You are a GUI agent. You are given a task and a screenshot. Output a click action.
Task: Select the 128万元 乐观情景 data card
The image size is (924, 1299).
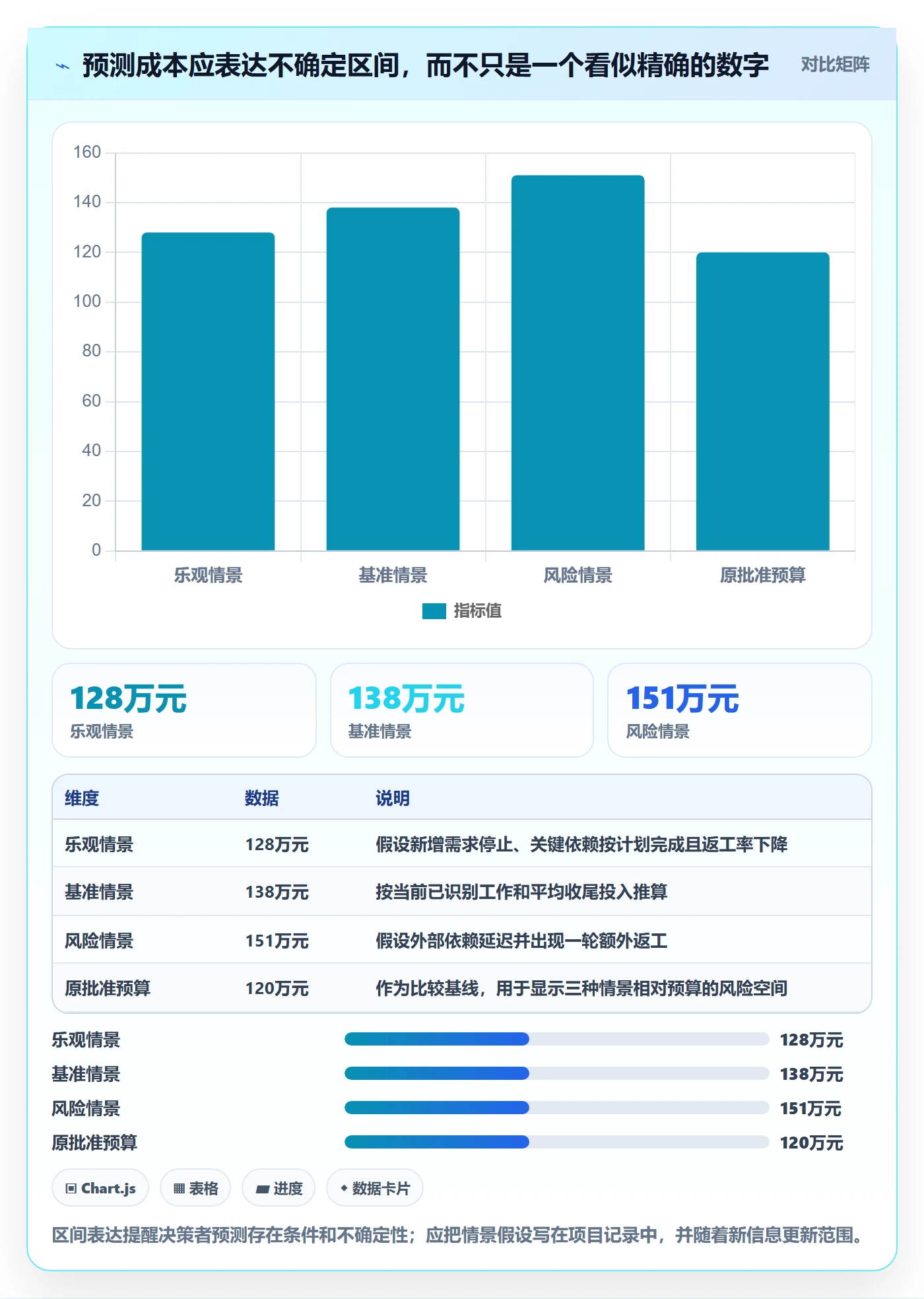point(184,710)
